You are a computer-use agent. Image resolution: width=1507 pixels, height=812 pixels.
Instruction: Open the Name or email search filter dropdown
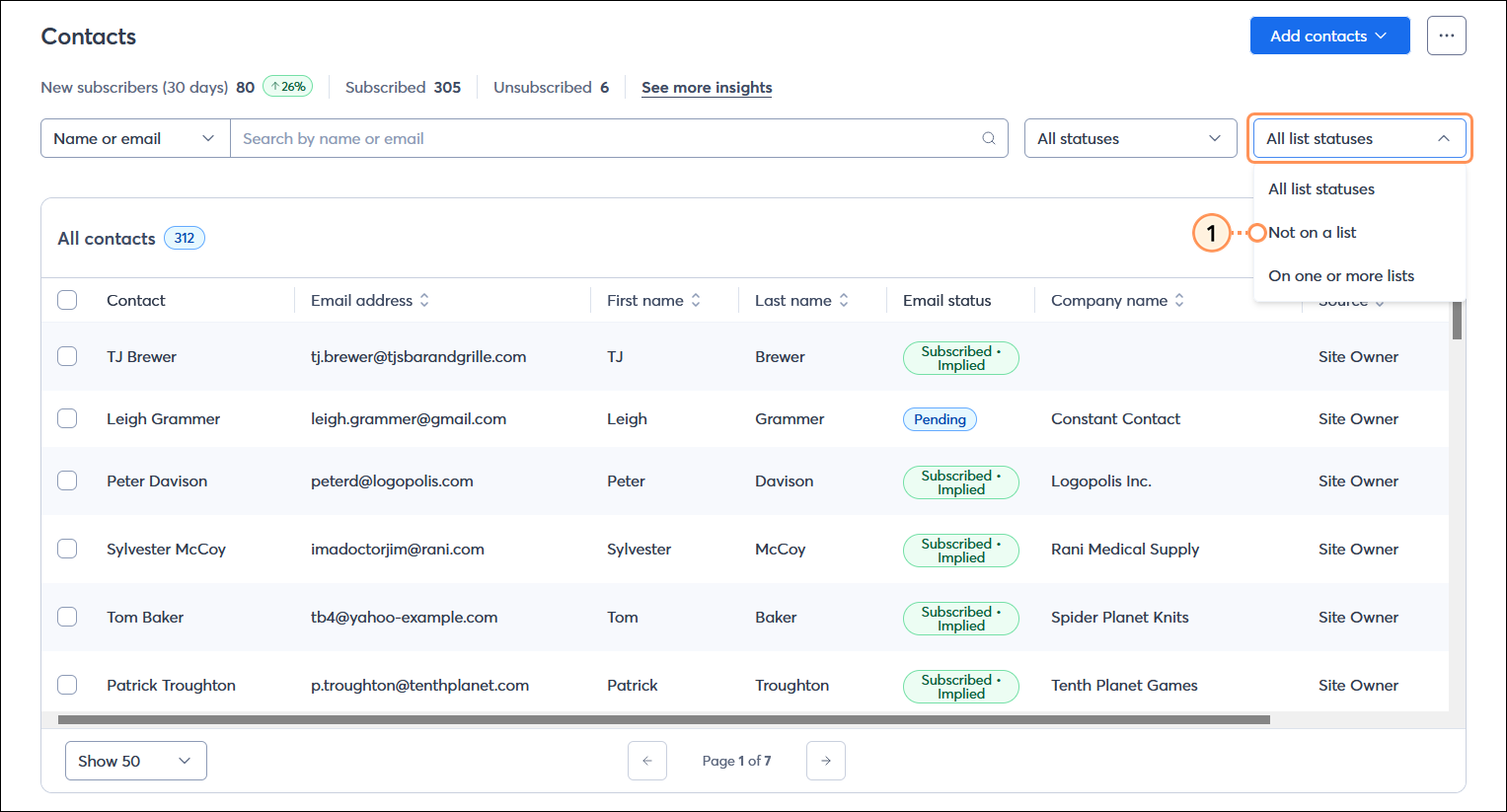(134, 138)
